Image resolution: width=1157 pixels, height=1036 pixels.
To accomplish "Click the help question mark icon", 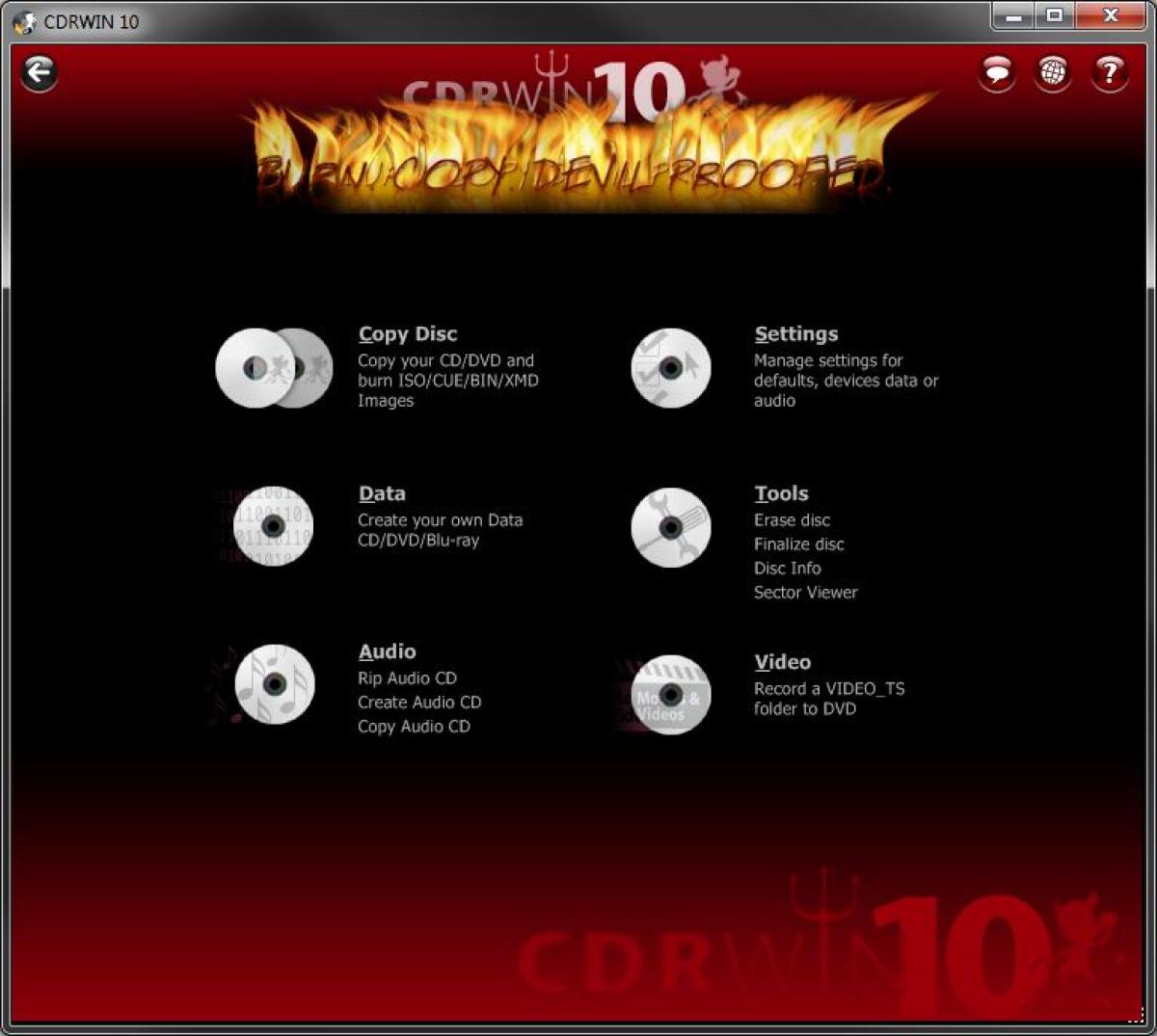I will (1109, 74).
